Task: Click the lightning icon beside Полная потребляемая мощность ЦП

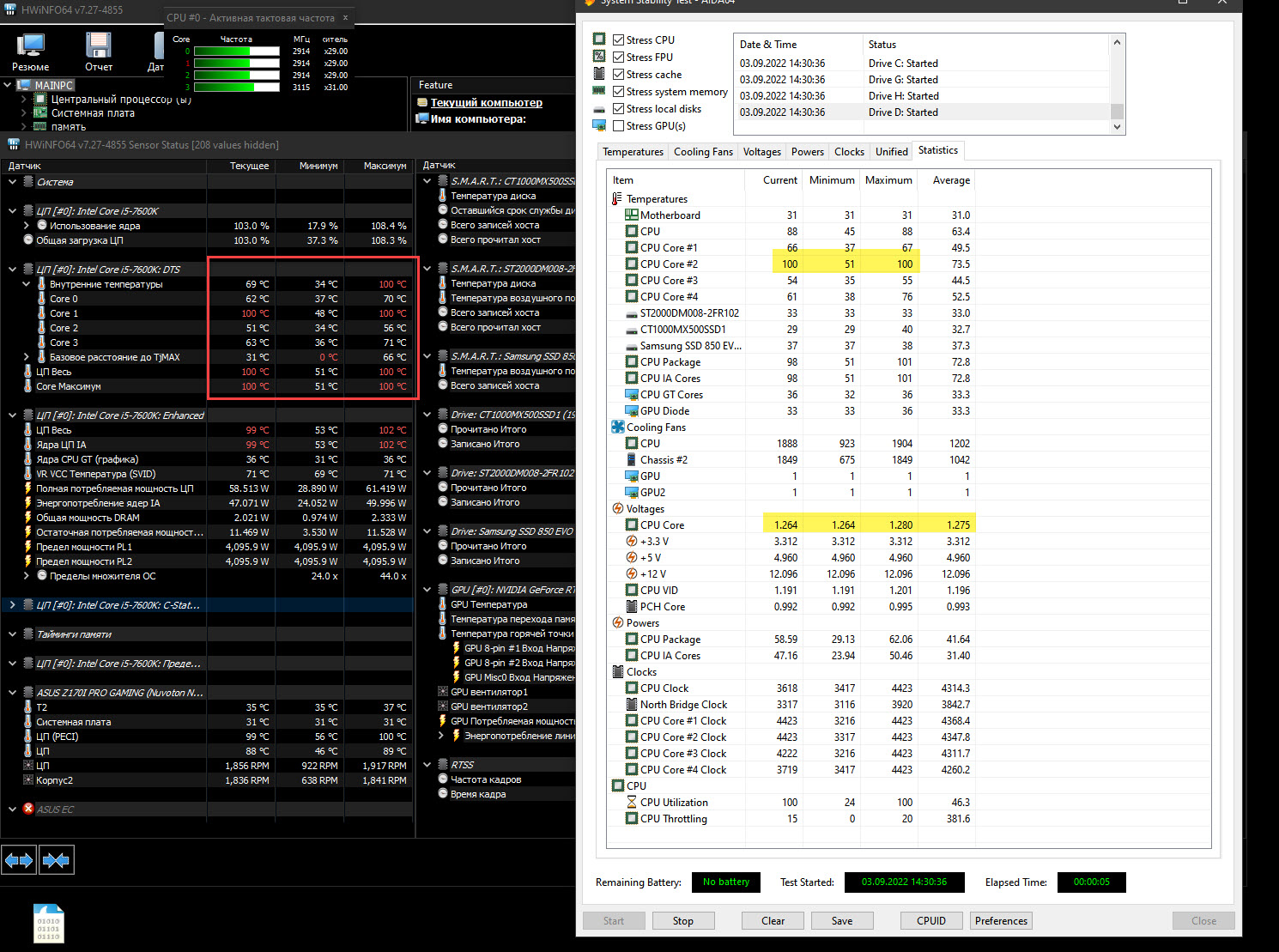Action: coord(28,488)
